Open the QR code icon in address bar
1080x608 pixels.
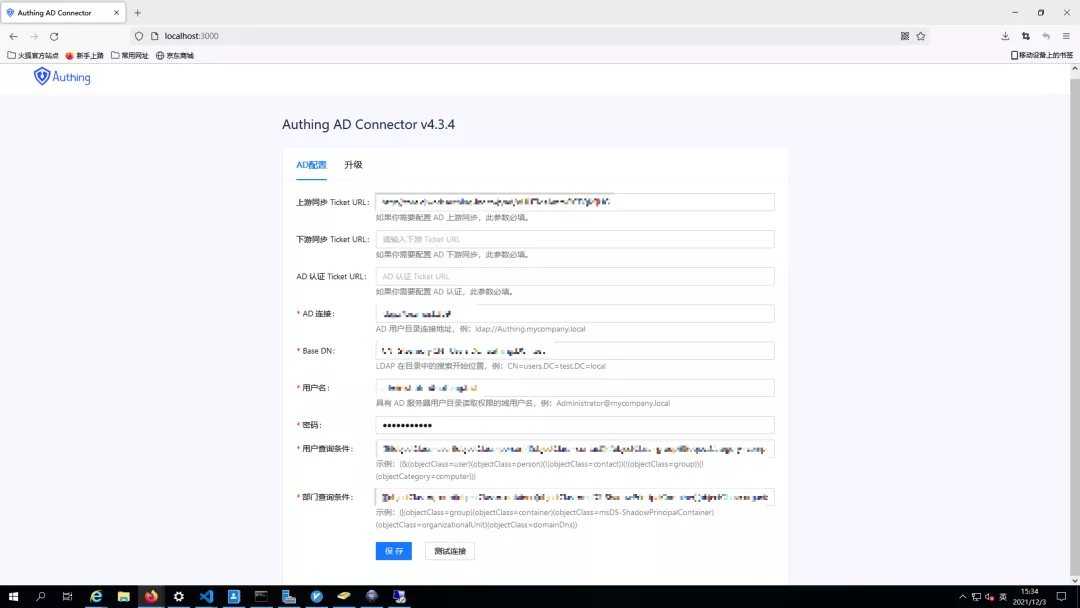[904, 36]
